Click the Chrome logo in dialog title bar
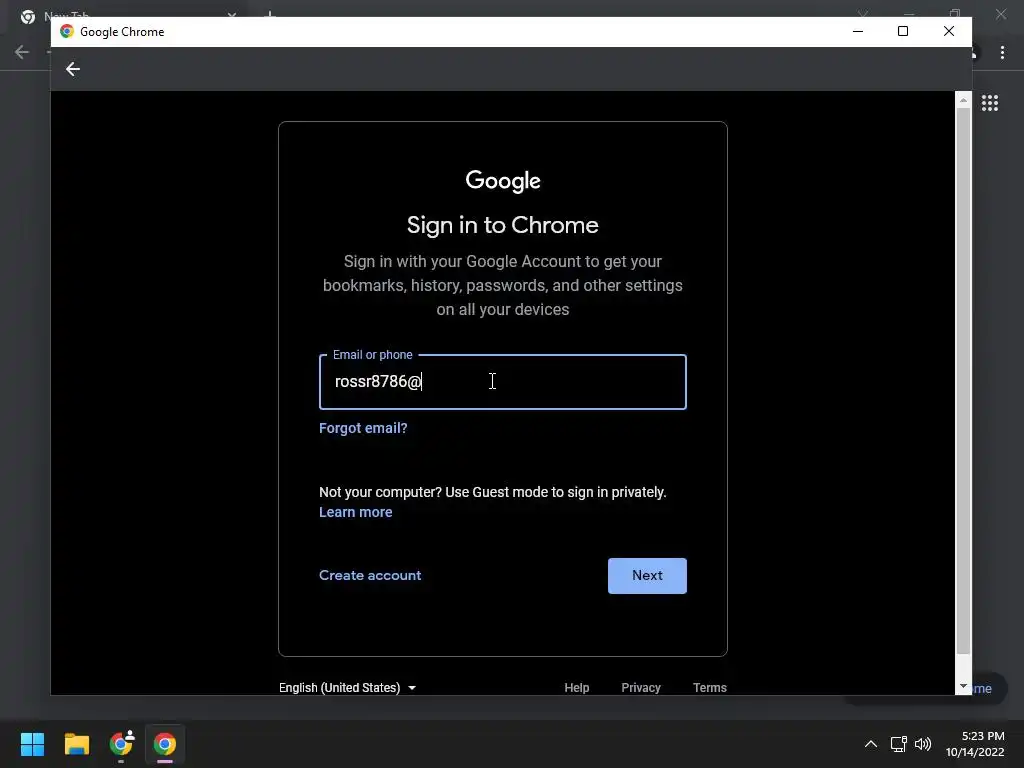 coord(67,31)
